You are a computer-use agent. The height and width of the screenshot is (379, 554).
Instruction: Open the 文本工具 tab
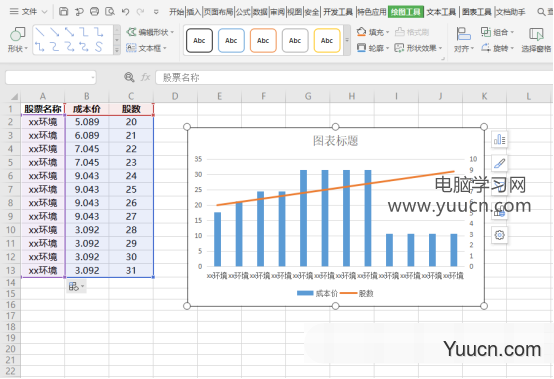[441, 12]
